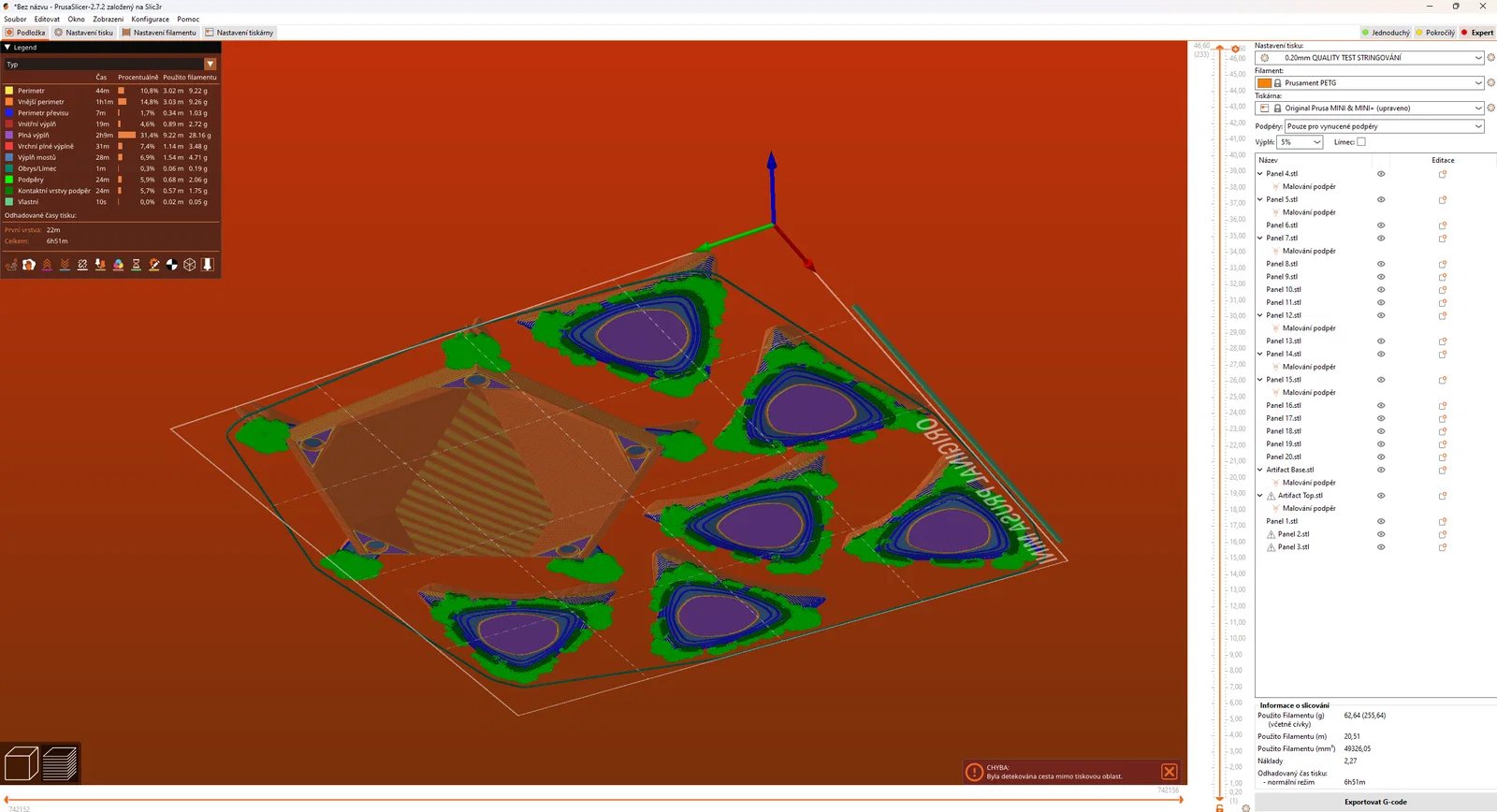Switch to Nastavení tiskárny tab
Image resolution: width=1497 pixels, height=812 pixels.
click(x=240, y=33)
